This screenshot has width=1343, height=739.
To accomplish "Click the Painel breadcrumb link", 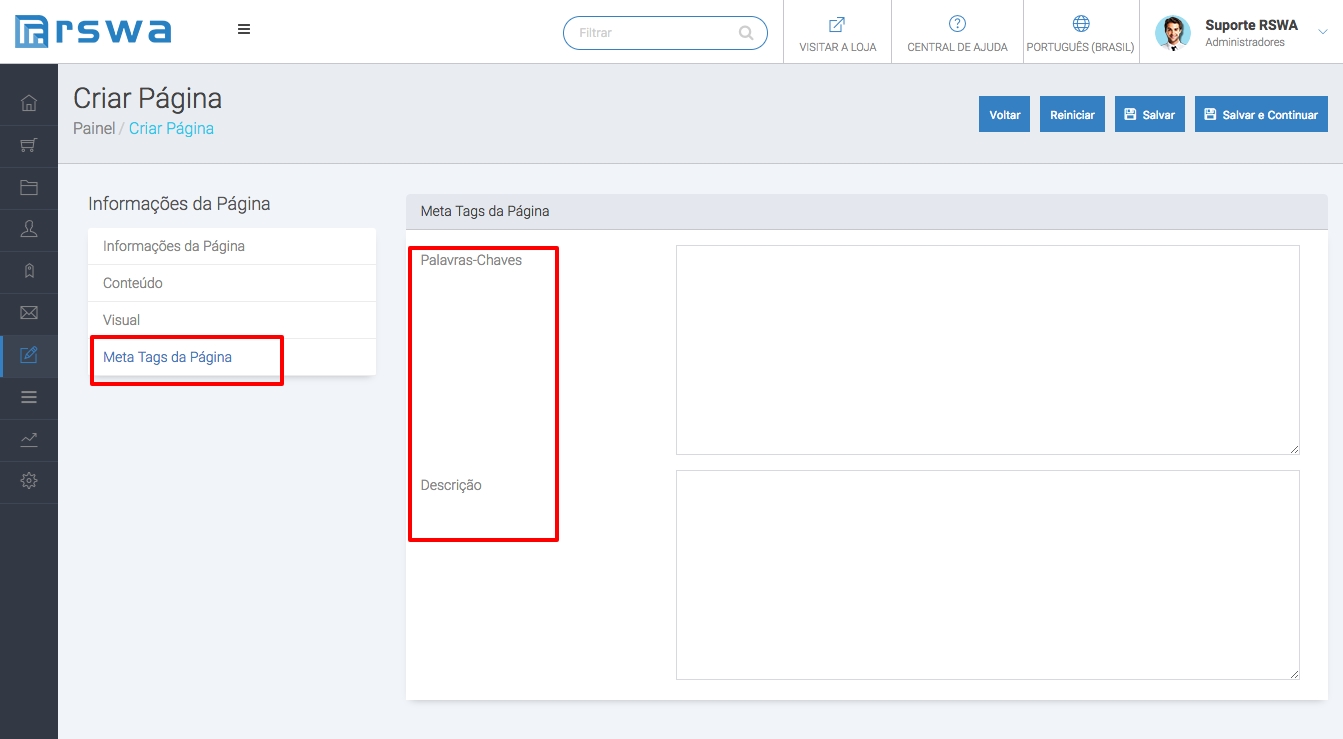I will coord(94,128).
